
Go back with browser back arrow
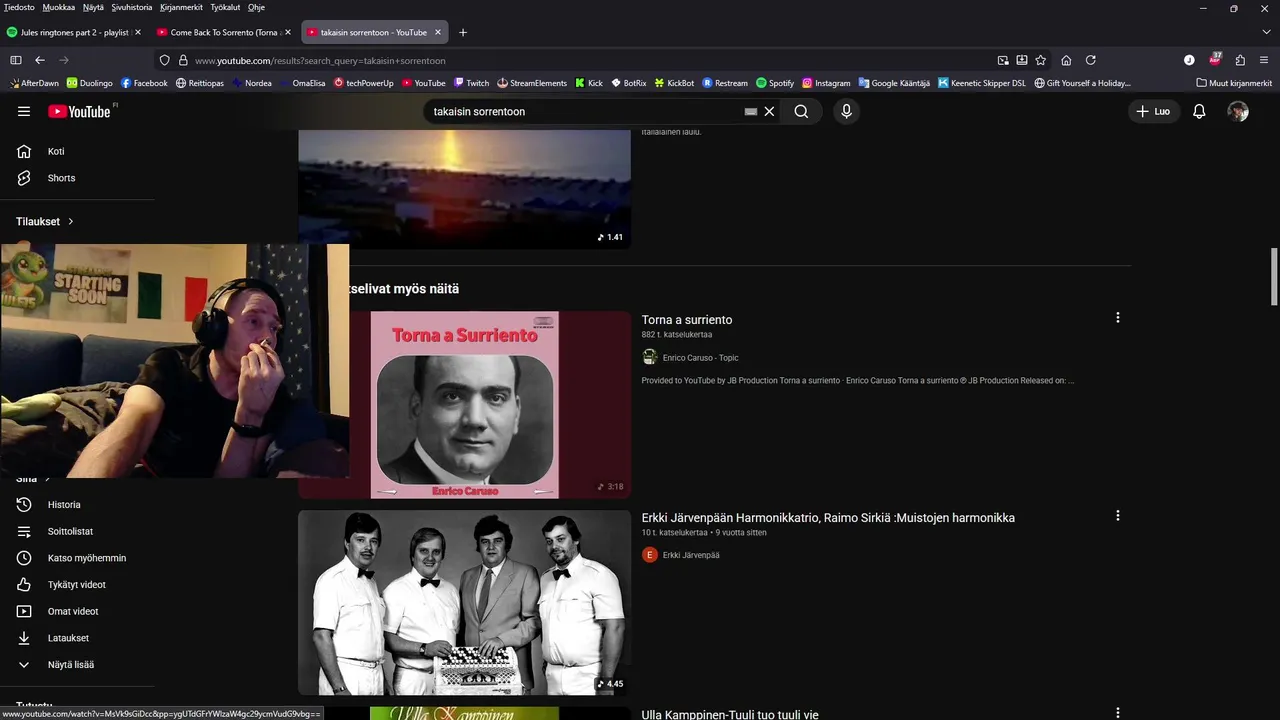point(40,60)
